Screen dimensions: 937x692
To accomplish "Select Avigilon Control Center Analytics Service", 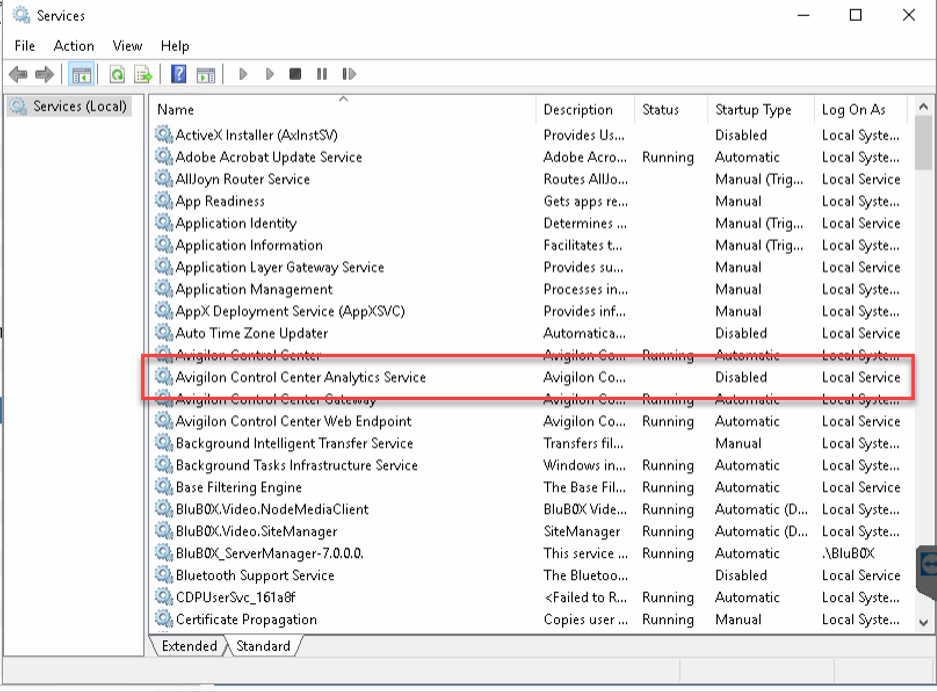I will click(300, 378).
